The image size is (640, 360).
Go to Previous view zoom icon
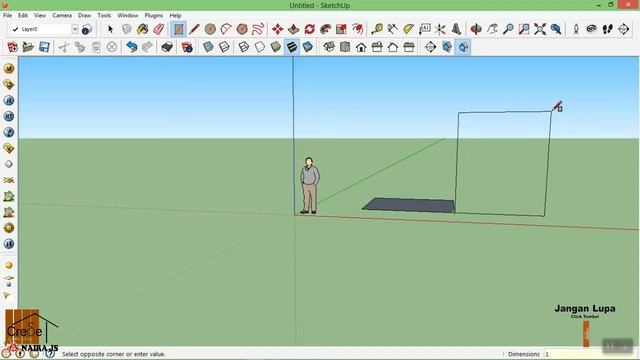[556, 29]
